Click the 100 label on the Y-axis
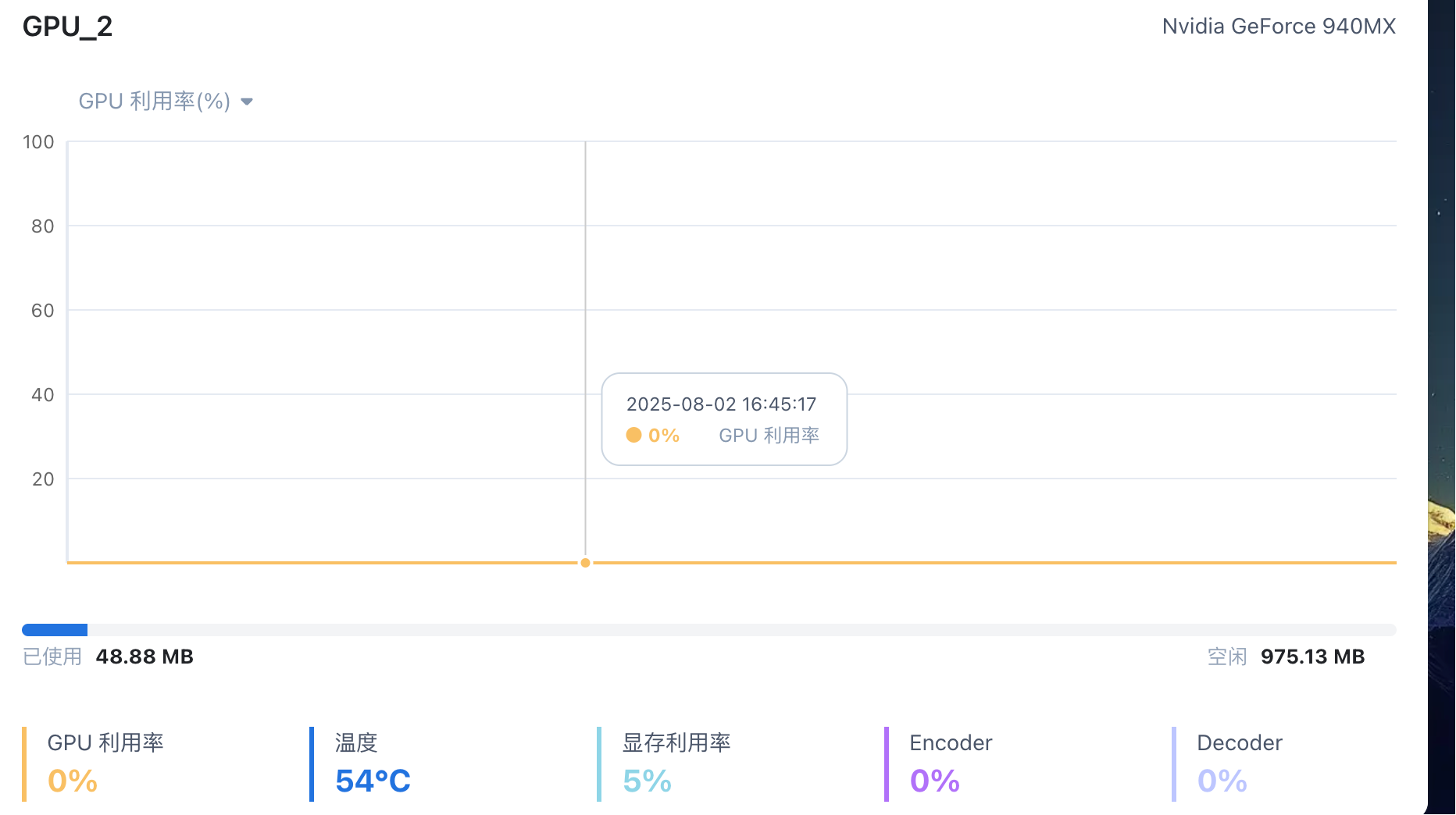 pos(38,142)
